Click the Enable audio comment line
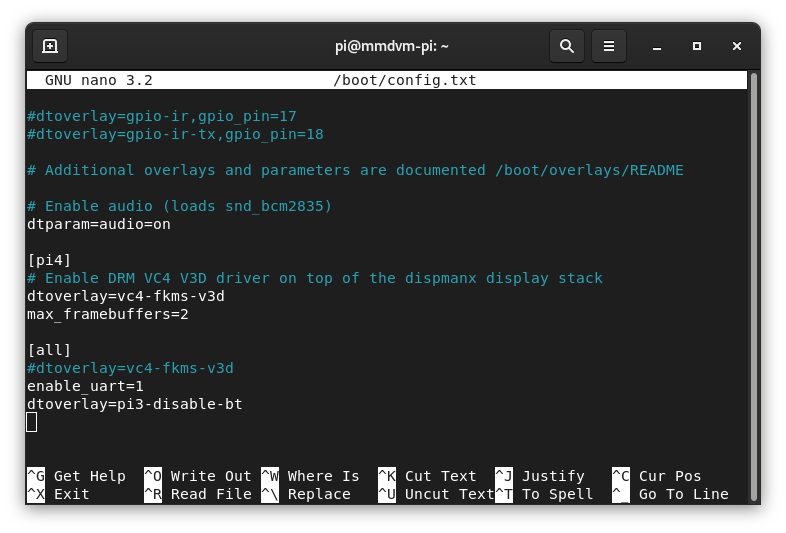Image resolution: width=786 pixels, height=533 pixels. tap(179, 206)
